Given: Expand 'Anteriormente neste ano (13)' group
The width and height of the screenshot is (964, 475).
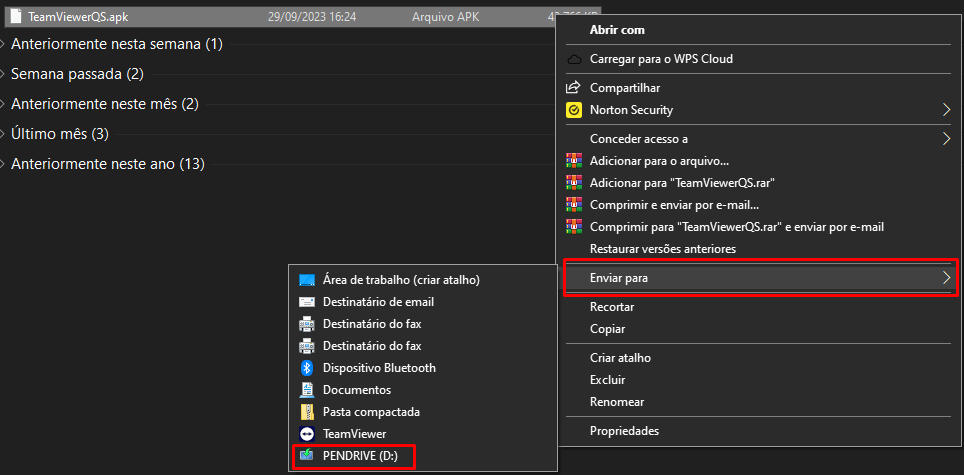Looking at the screenshot, I should (4, 164).
